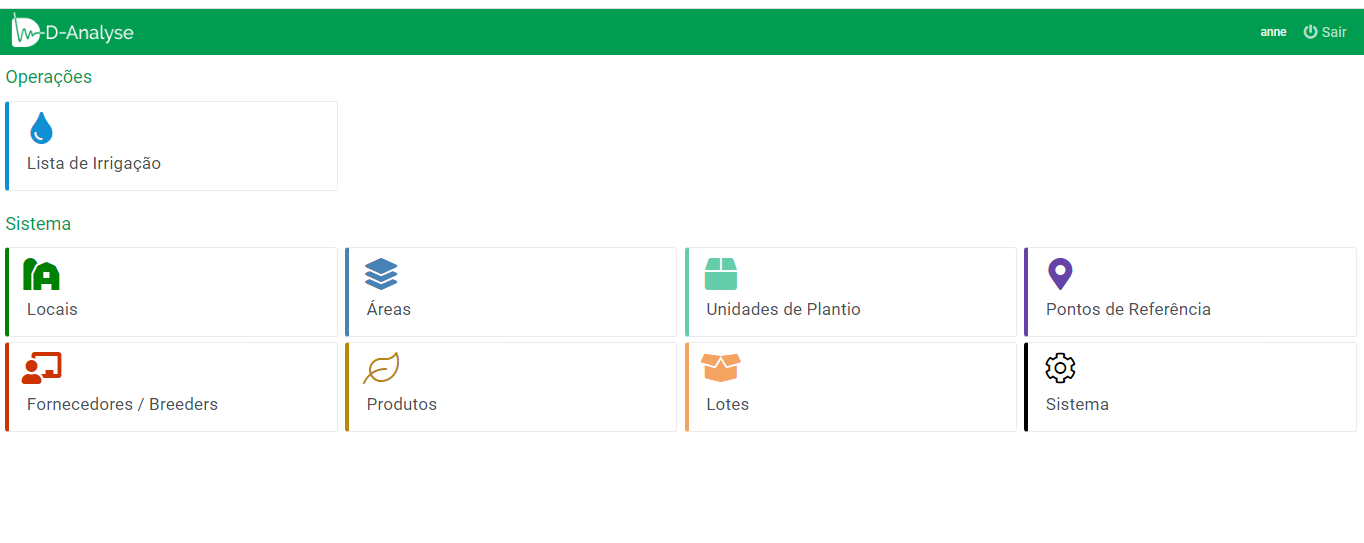Viewport: 1364px width, 543px height.
Task: Click the green greenhouse Locais icon
Action: click(42, 274)
